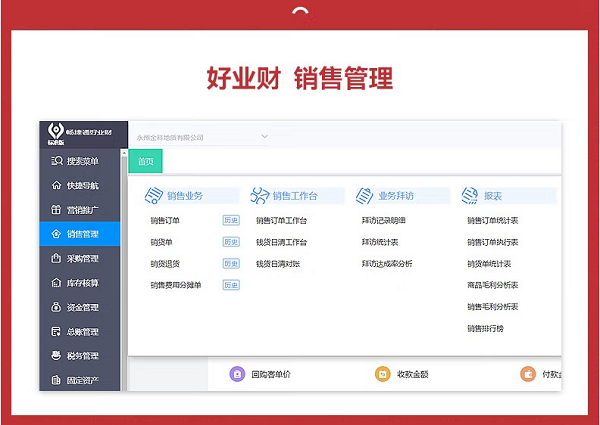
Task: Open the 销售费用分摊单 link
Action: [x=176, y=285]
